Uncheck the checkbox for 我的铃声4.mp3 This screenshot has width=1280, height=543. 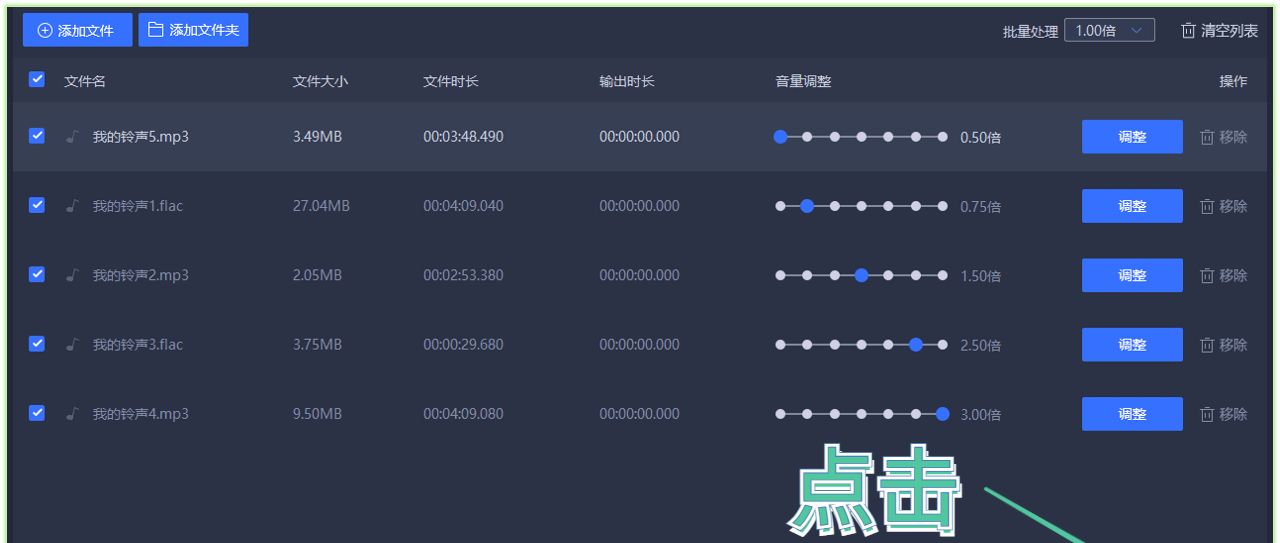pyautogui.click(x=37, y=412)
